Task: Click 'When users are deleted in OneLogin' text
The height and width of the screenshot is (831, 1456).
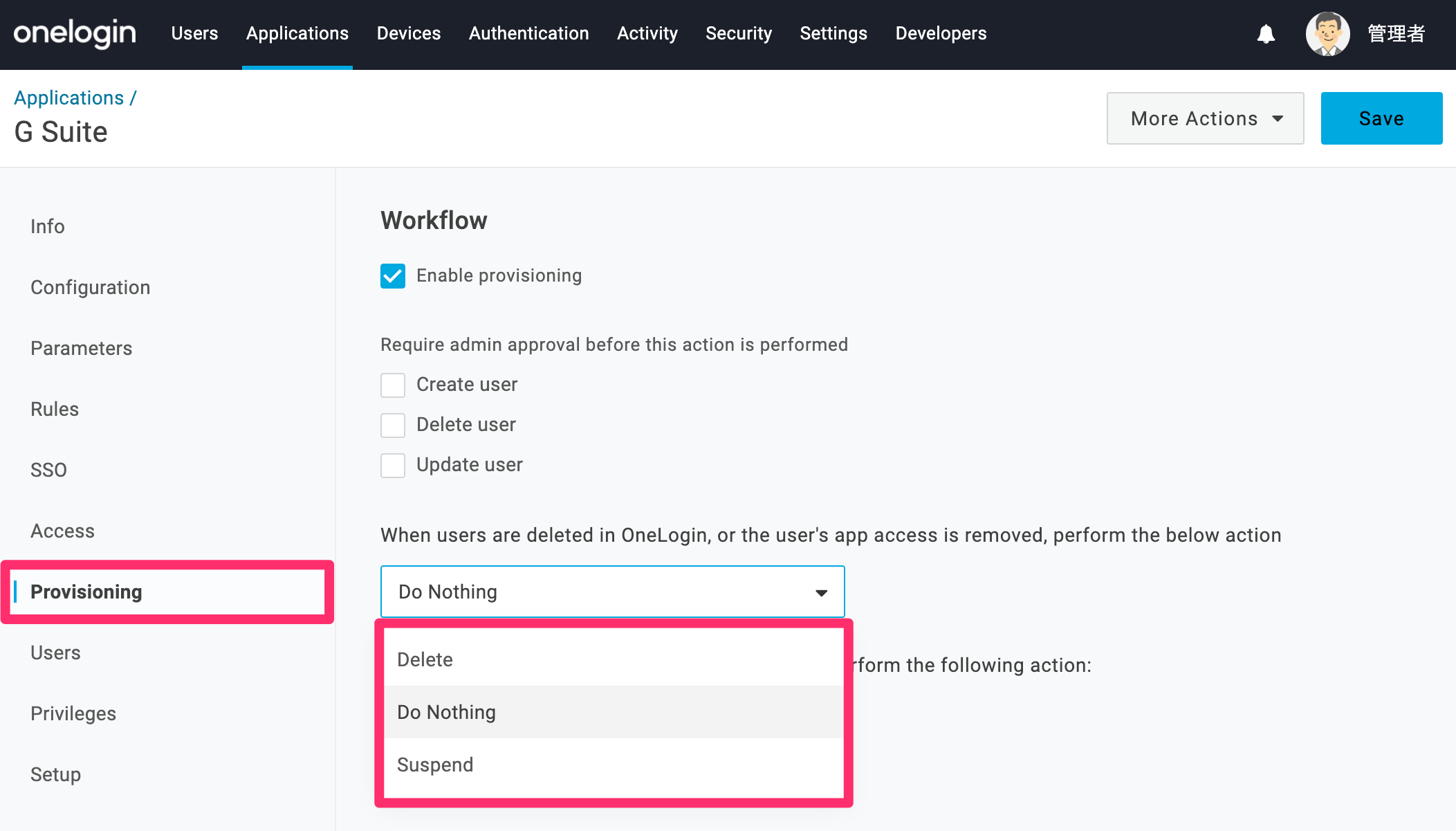Action: click(x=831, y=535)
